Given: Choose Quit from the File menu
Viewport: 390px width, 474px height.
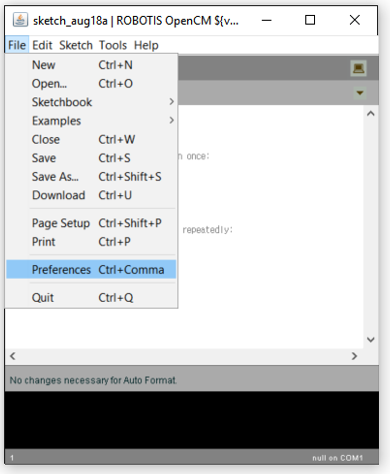Looking at the screenshot, I should (91, 297).
